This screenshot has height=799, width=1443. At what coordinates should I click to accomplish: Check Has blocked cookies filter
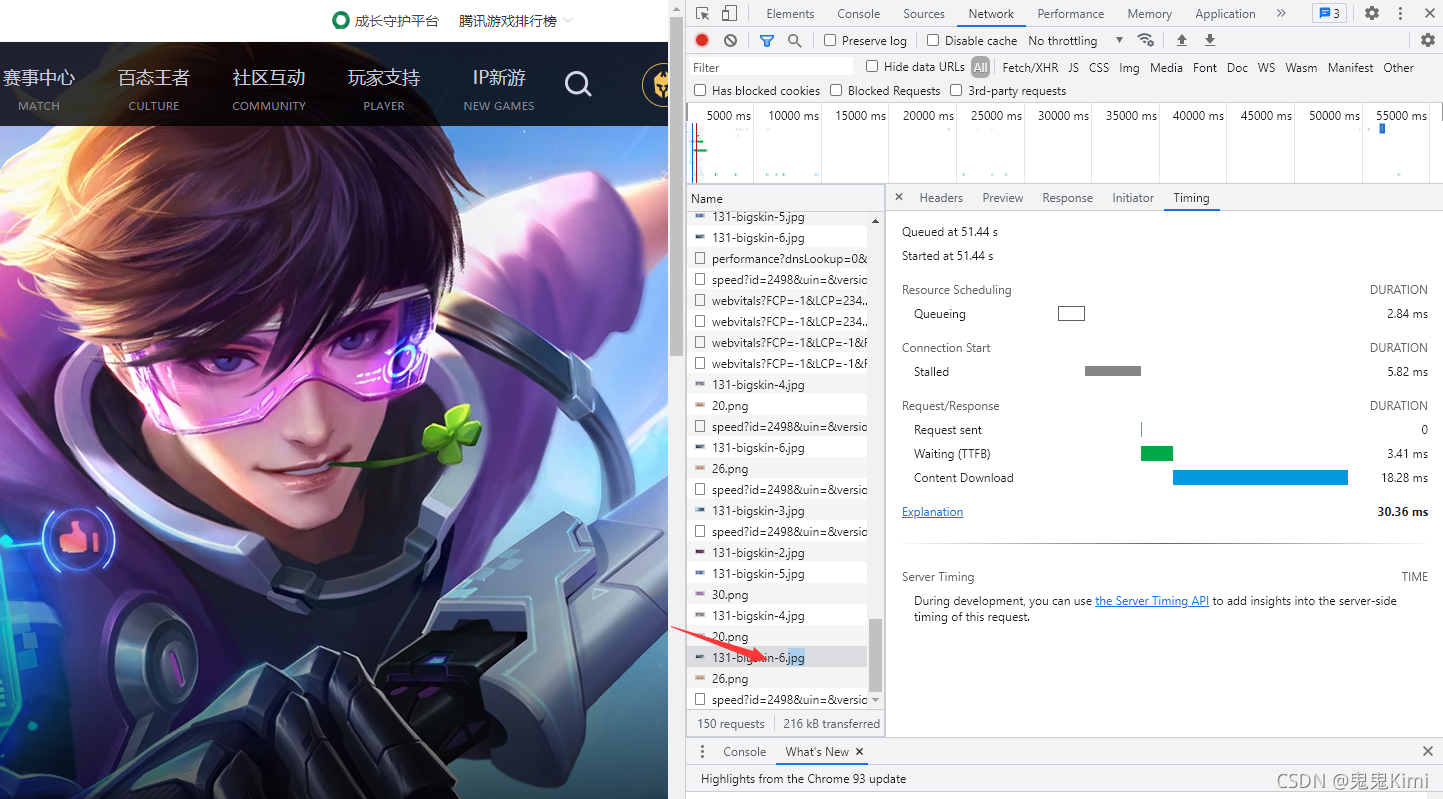[700, 91]
